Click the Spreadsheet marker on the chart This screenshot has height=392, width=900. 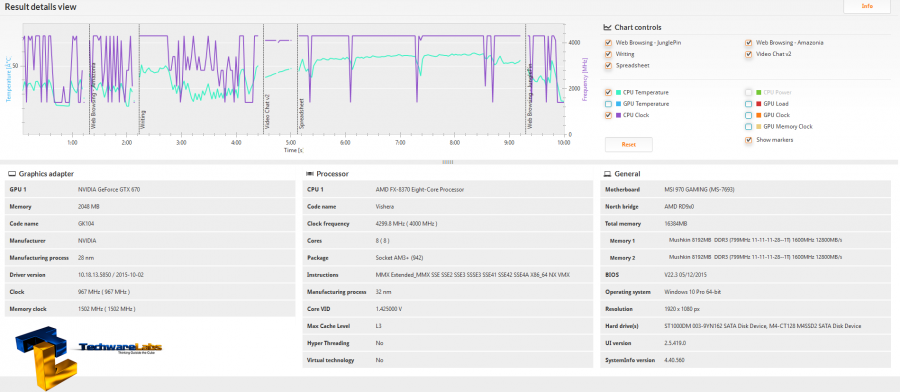[x=301, y=114]
